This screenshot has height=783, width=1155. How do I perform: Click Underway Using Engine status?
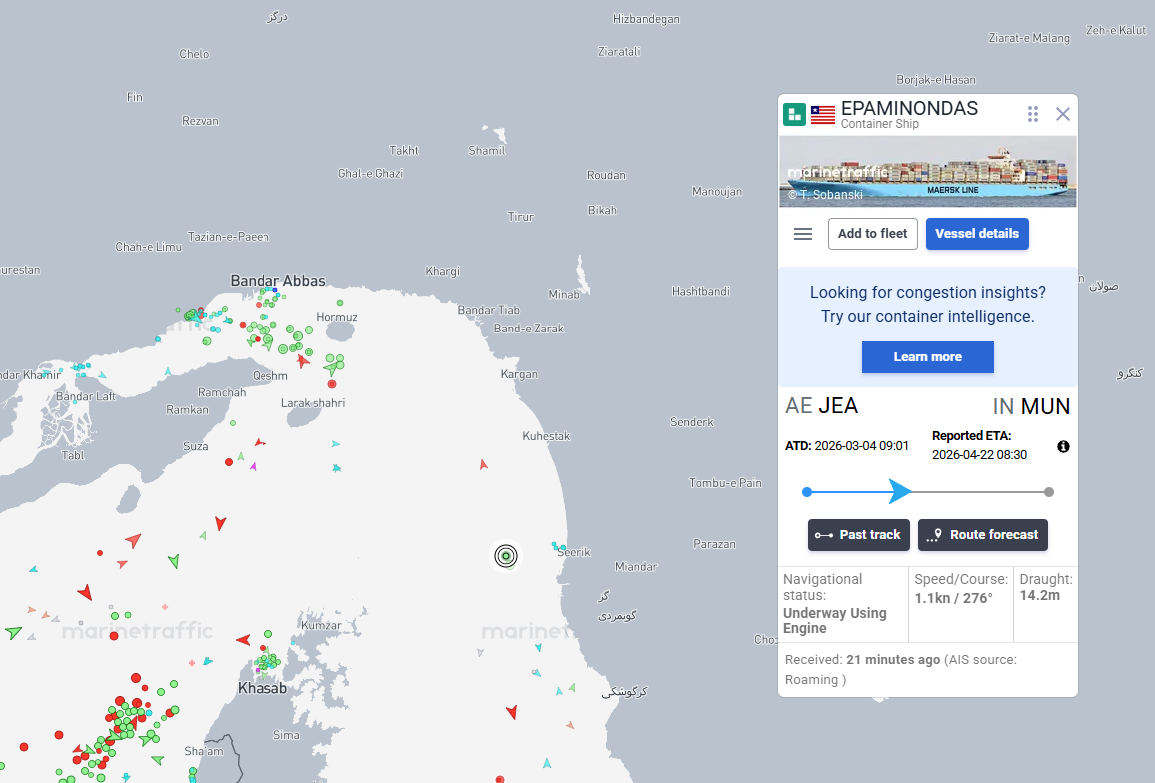pos(835,620)
